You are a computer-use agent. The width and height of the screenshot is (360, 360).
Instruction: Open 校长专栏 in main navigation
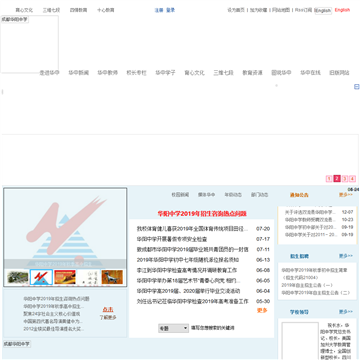(136, 73)
